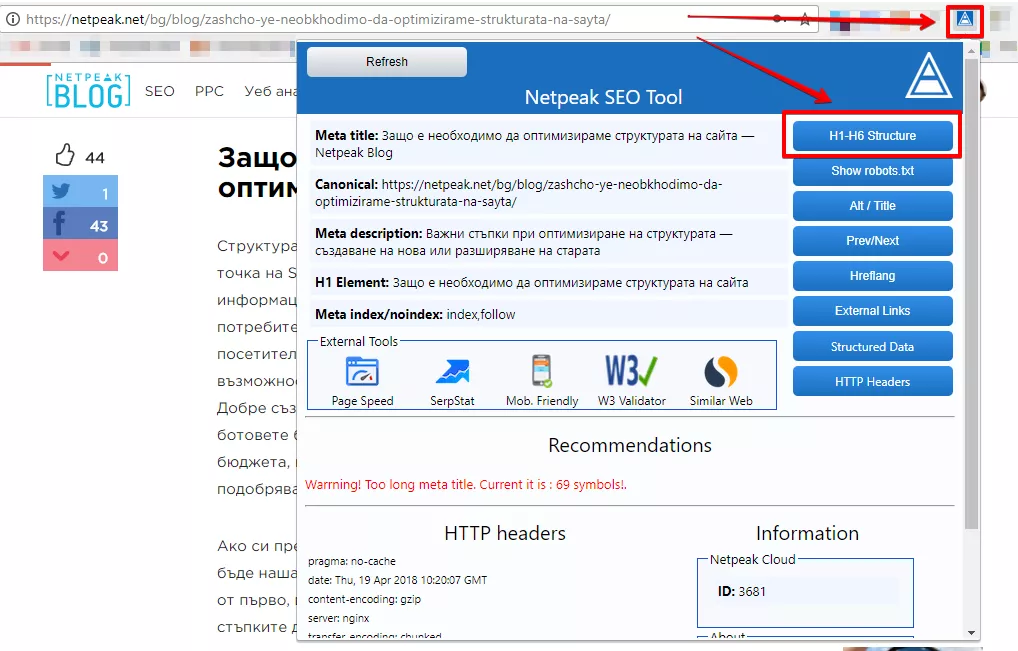Image resolution: width=1018 pixels, height=651 pixels.
Task: Click the HTTP Headers button
Action: tap(873, 382)
